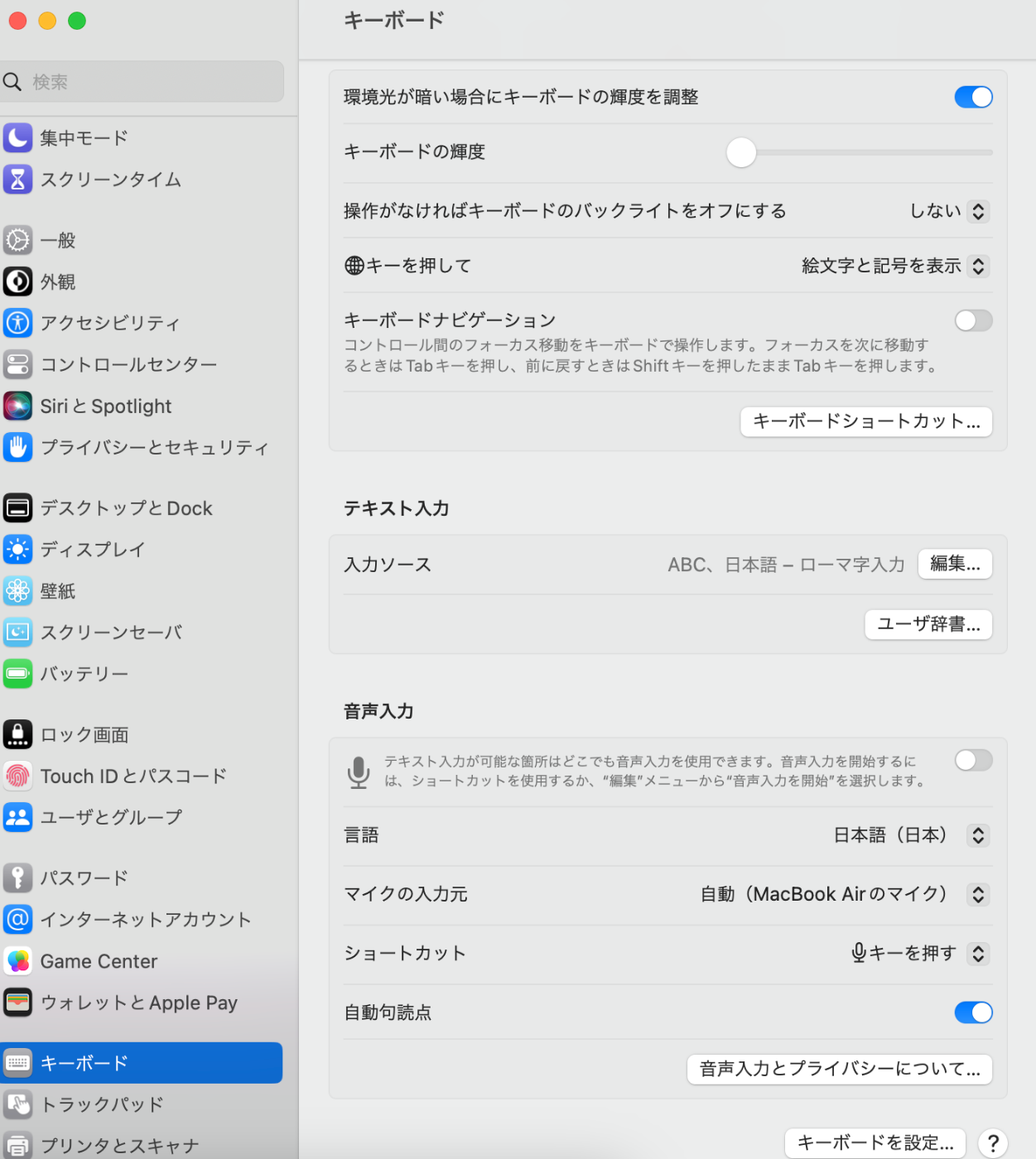Click the キーボードショートカット... button
Viewport: 1036px width, 1159px height.
point(866,421)
